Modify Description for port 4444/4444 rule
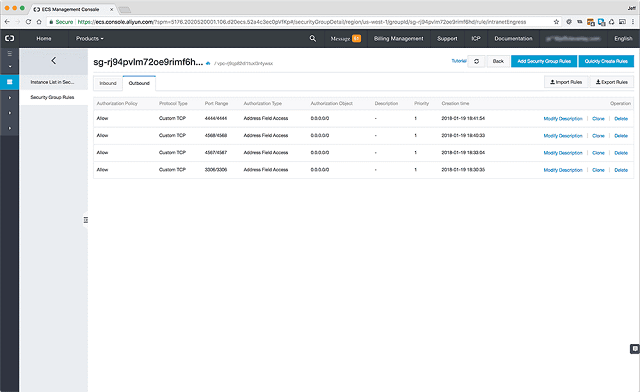This screenshot has height=392, width=640. (563, 118)
